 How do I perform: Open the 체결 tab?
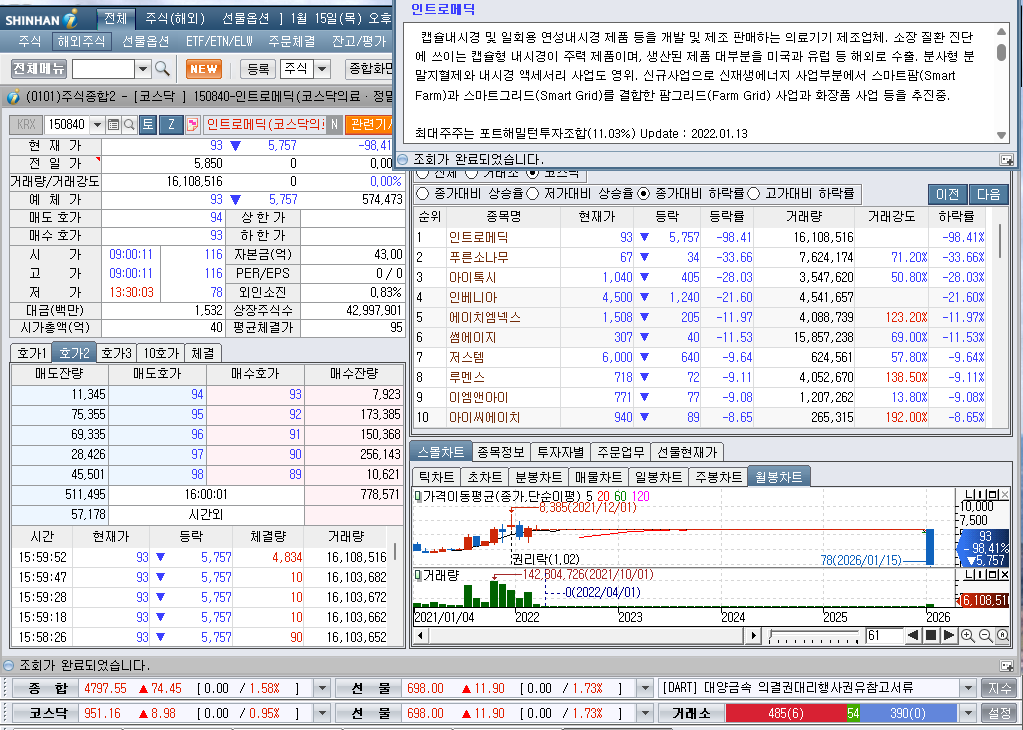click(x=203, y=353)
